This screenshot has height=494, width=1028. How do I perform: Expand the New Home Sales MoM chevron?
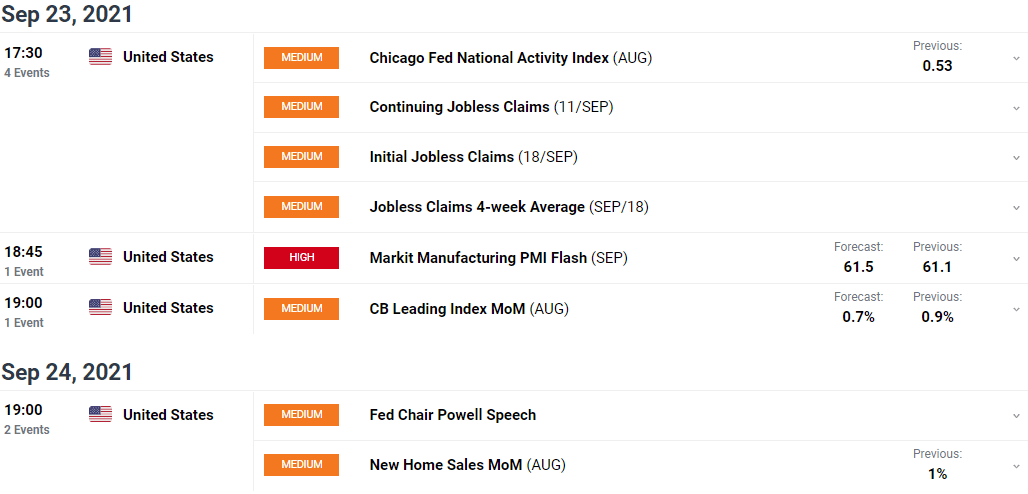1016,466
